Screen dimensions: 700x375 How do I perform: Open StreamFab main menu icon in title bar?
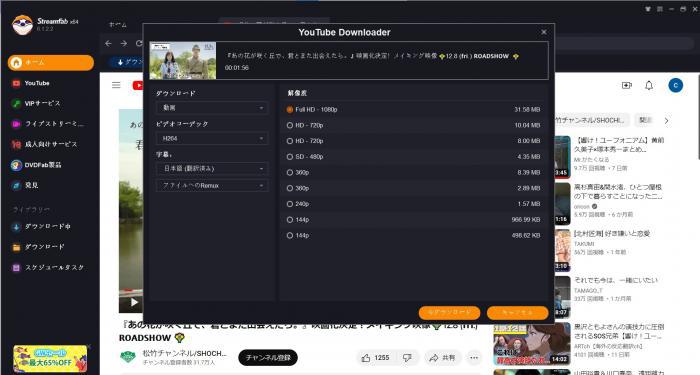[660, 9]
